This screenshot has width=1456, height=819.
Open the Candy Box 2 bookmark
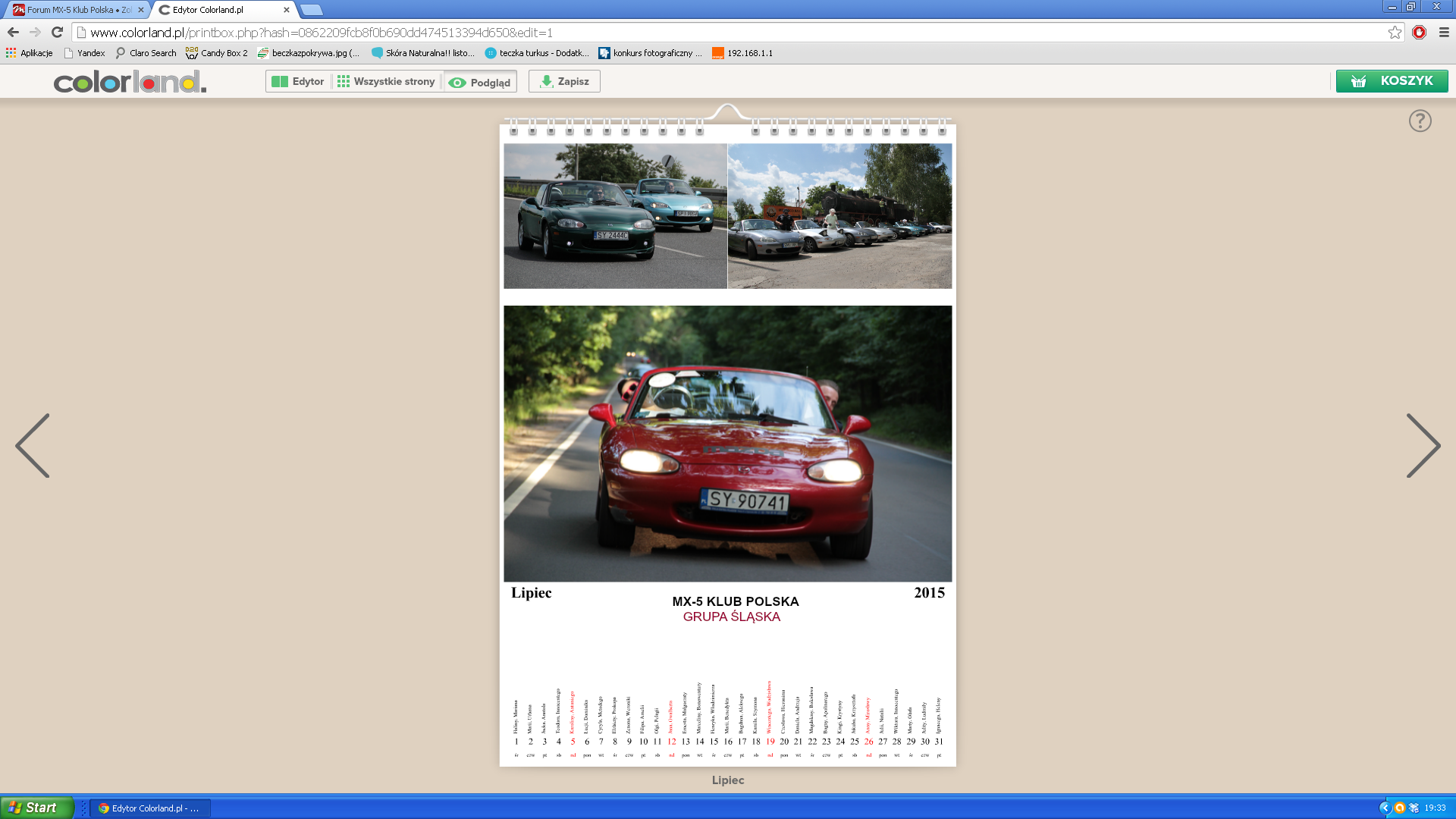click(217, 53)
